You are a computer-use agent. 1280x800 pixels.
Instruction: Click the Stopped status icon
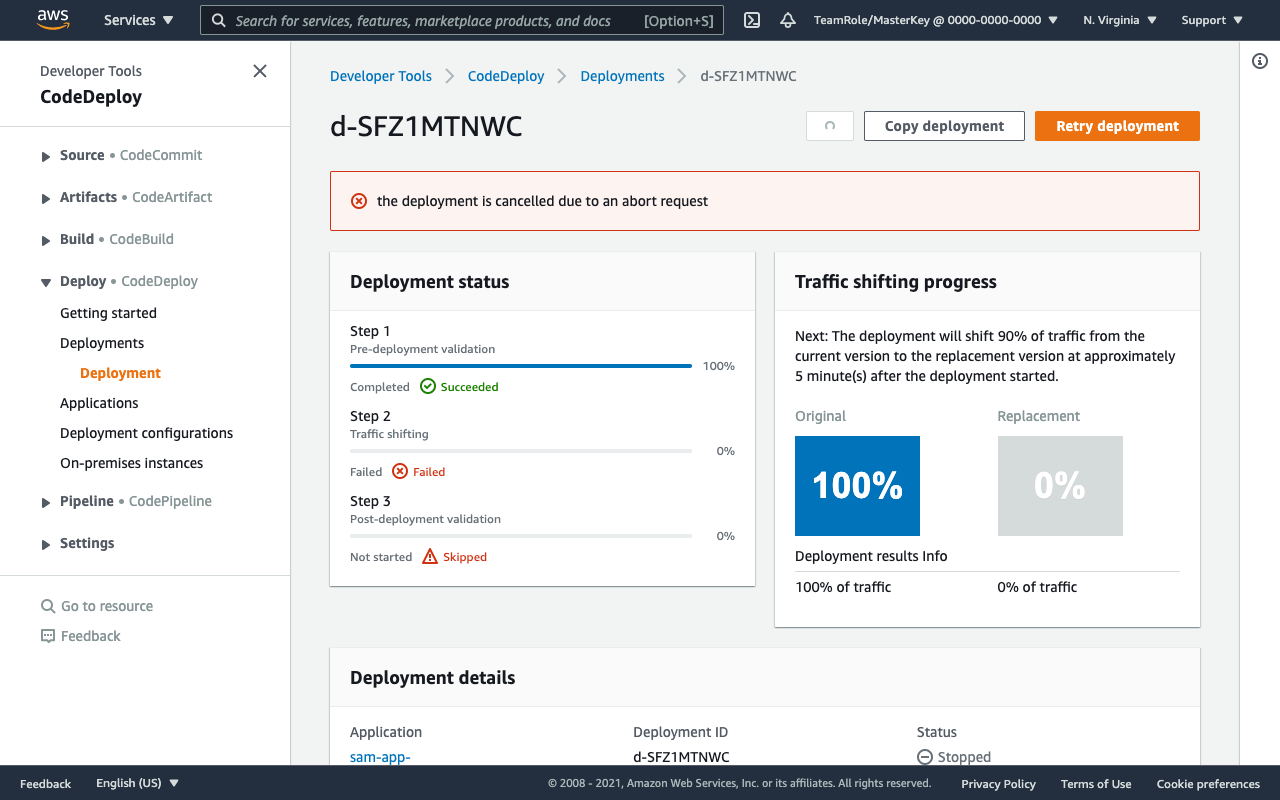[925, 757]
